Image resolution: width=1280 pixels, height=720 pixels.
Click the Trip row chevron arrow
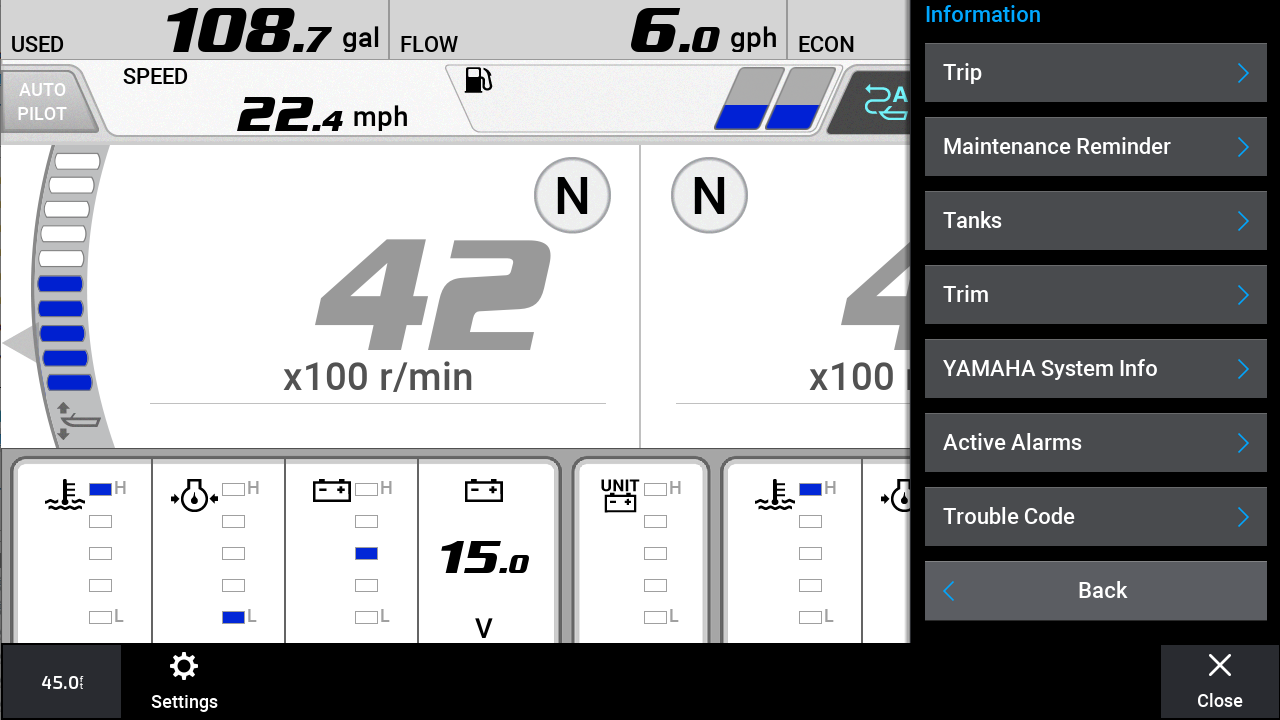coord(1243,73)
